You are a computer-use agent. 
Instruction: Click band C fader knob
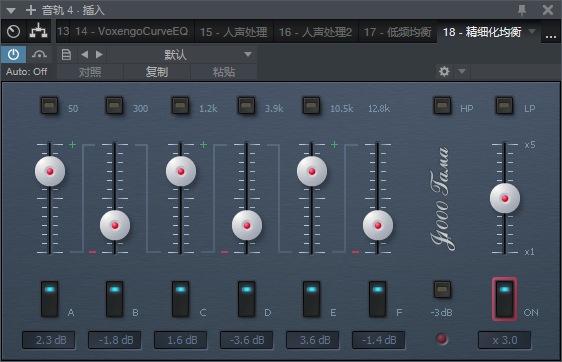[x=181, y=171]
